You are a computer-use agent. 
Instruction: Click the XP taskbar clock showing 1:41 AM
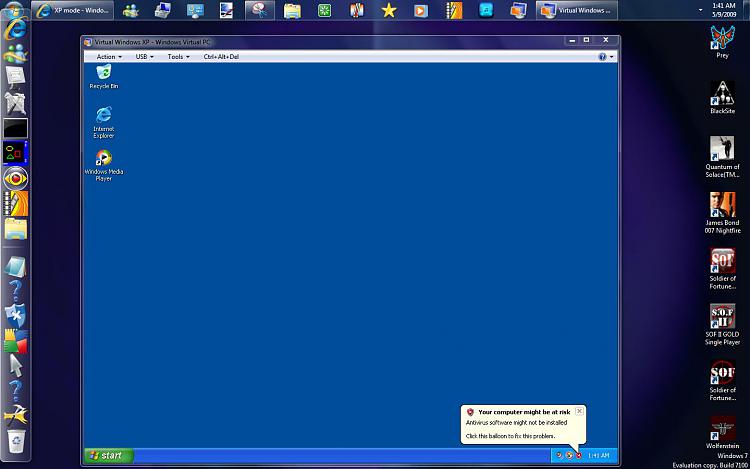pyautogui.click(x=598, y=456)
